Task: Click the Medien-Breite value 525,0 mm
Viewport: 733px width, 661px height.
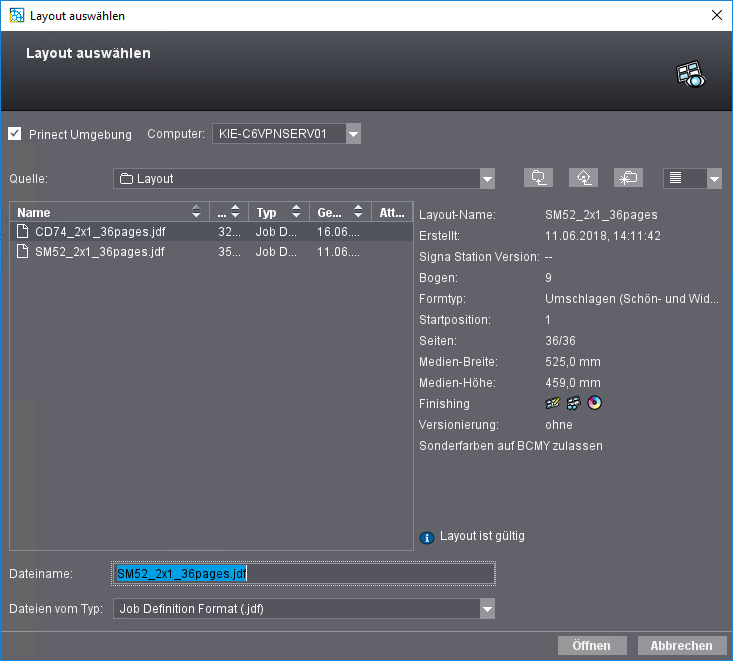Action: click(x=573, y=362)
